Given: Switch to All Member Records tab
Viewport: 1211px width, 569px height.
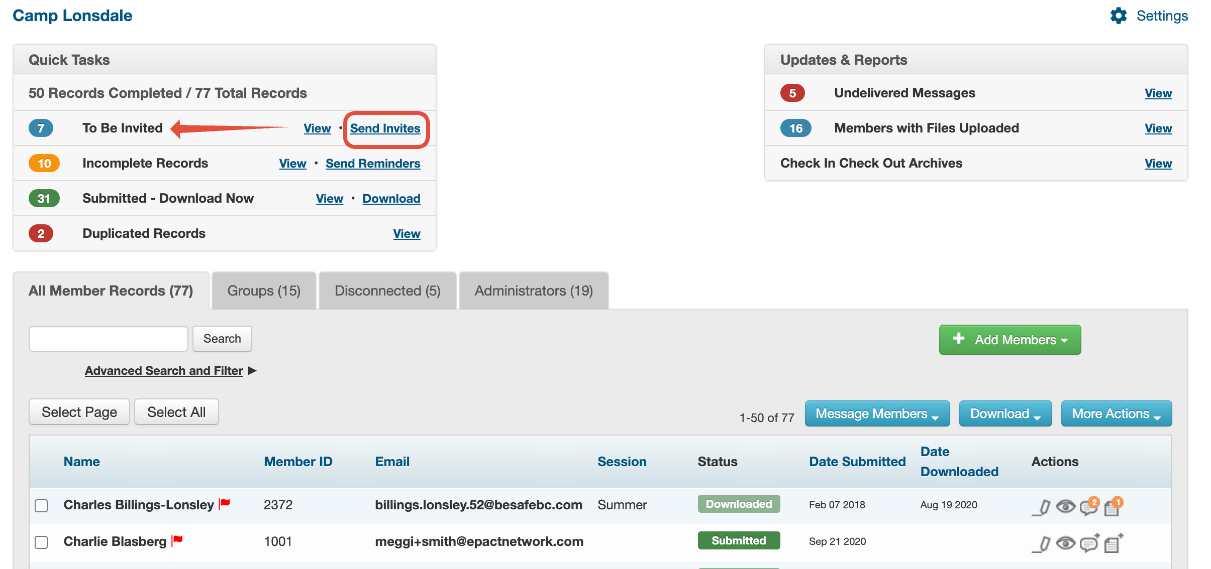Looking at the screenshot, I should click(x=111, y=291).
